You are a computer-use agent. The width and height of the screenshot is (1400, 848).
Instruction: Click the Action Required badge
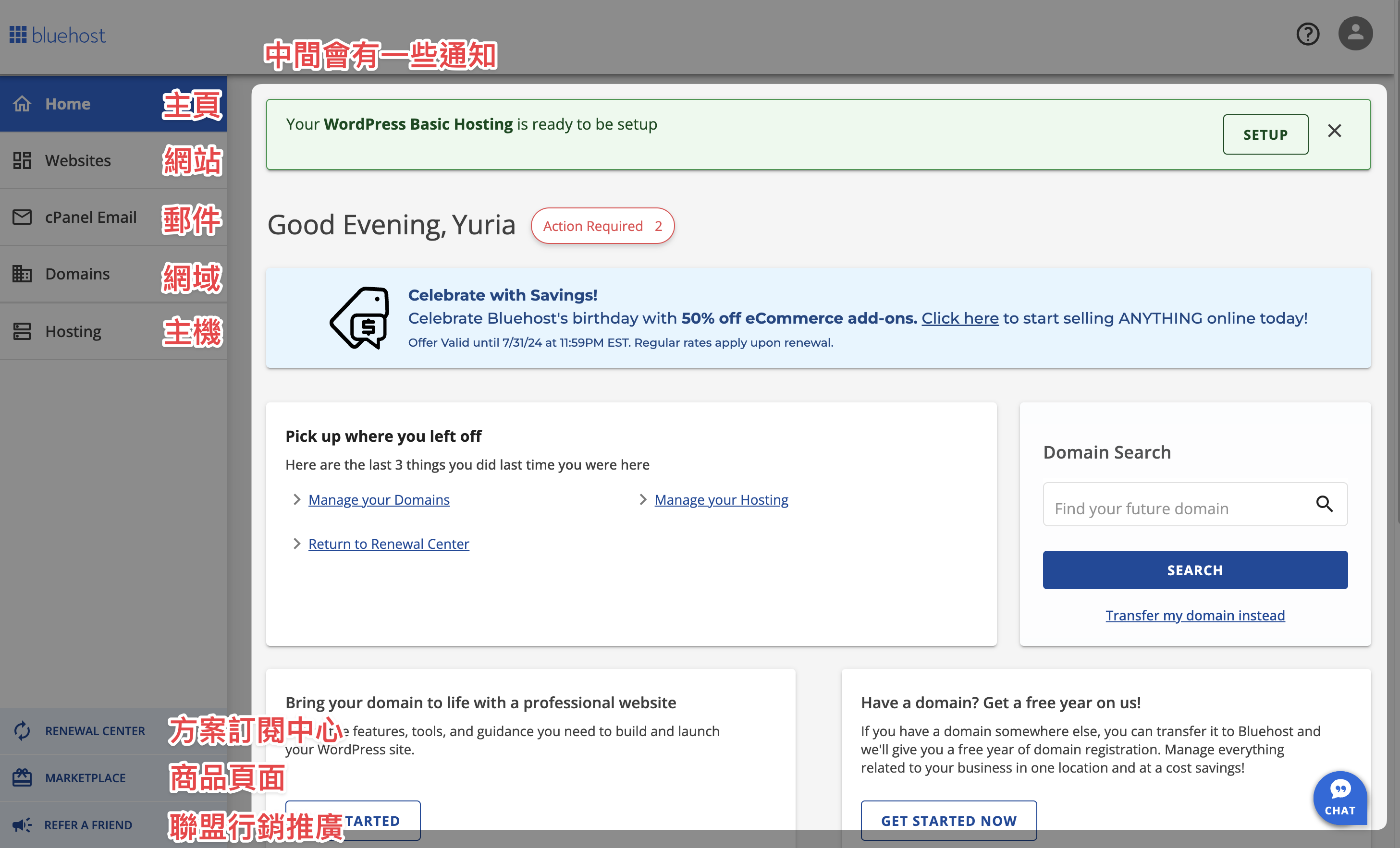(602, 226)
